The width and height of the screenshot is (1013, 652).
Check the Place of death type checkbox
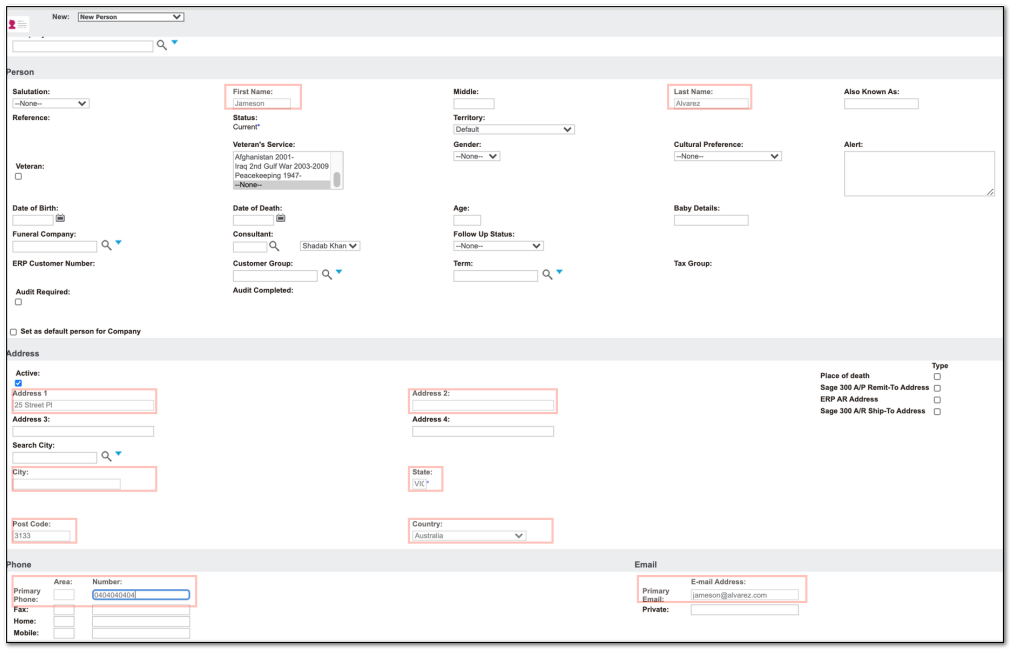(937, 376)
